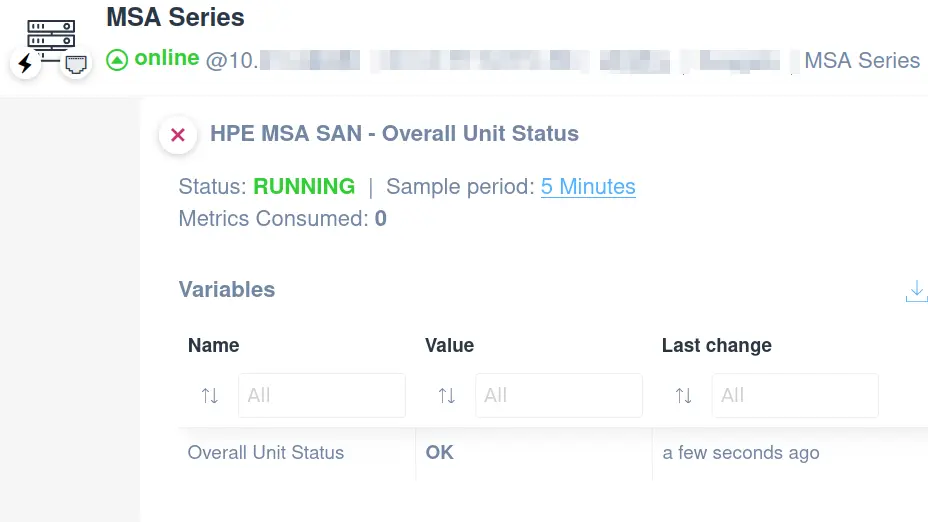Sort variables by Name column

click(210, 395)
